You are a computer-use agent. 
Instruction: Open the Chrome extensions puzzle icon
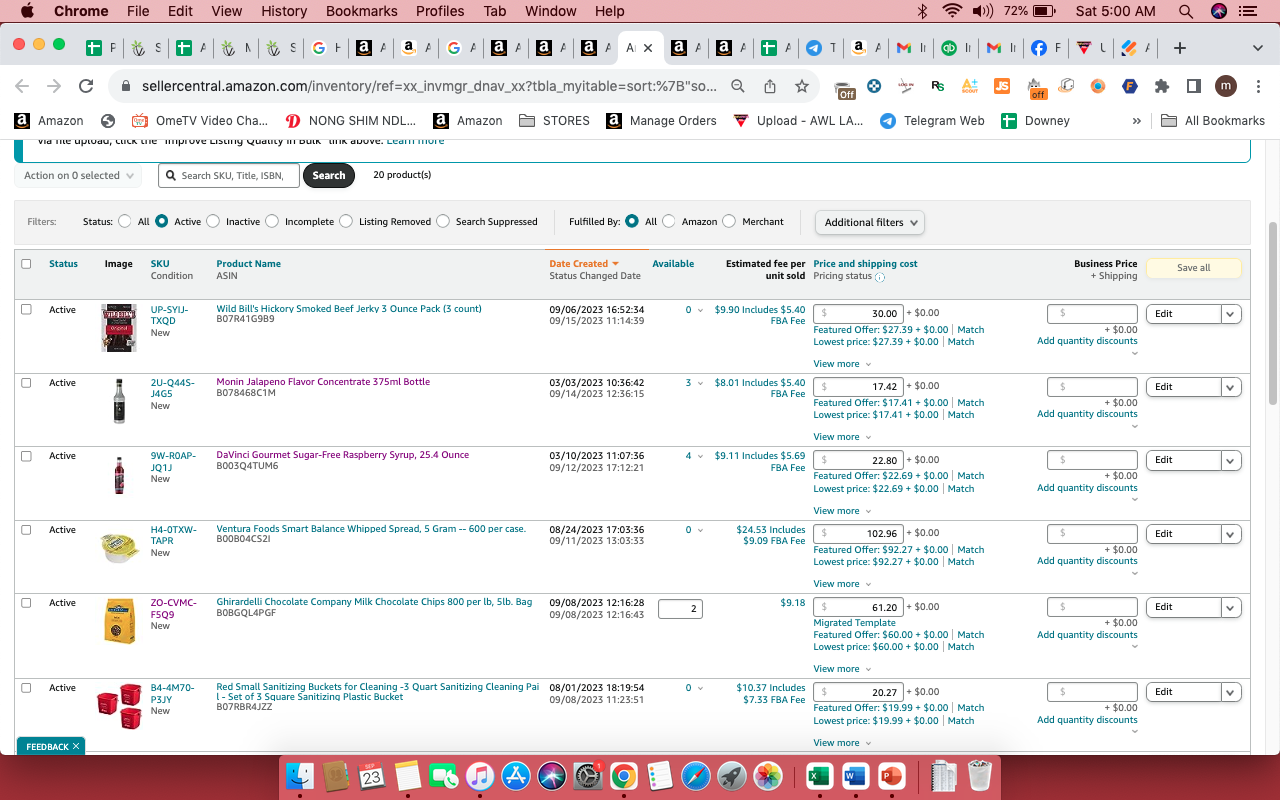[x=1162, y=86]
